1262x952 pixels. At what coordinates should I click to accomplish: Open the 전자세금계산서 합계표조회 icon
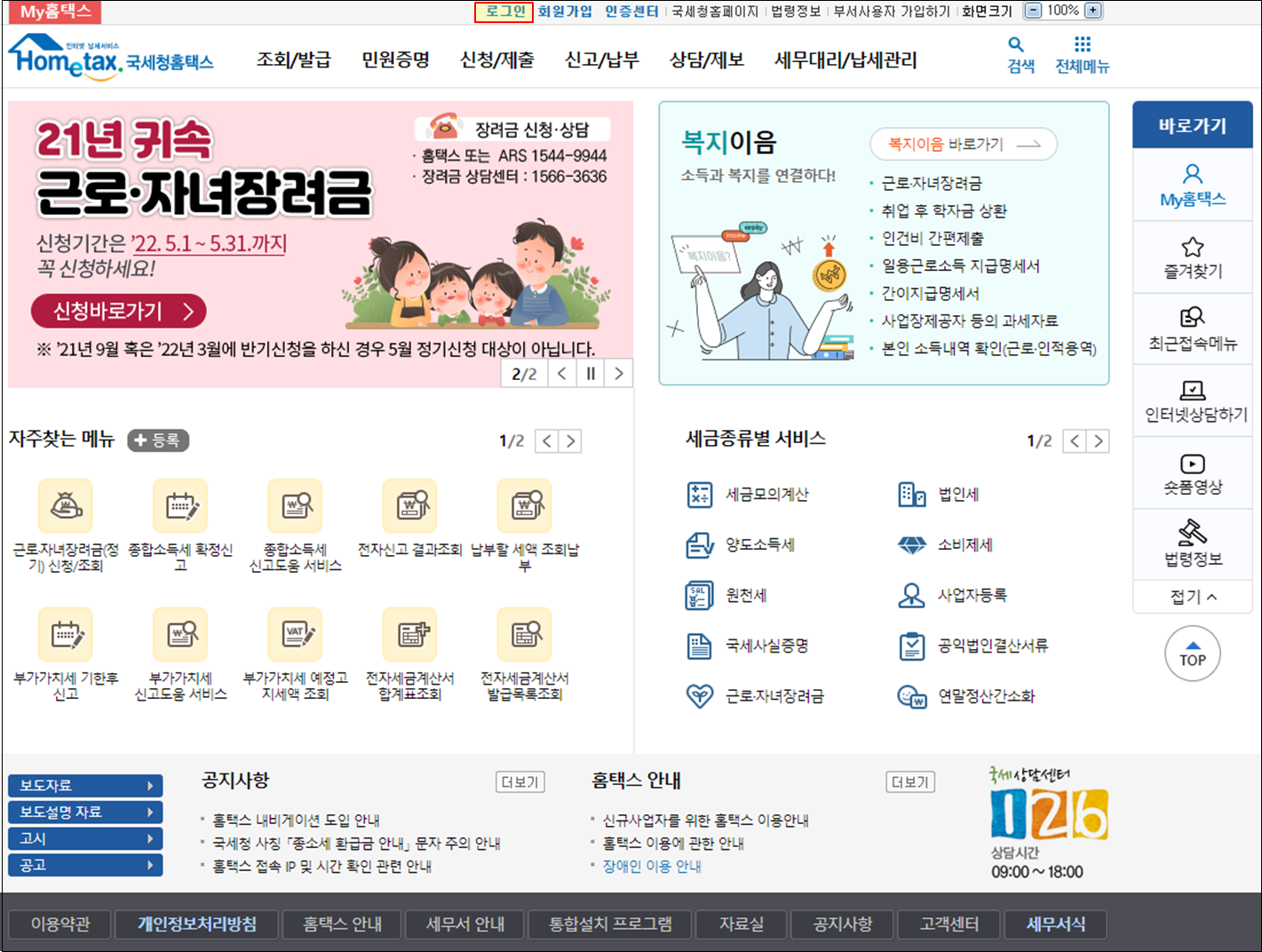(x=409, y=634)
